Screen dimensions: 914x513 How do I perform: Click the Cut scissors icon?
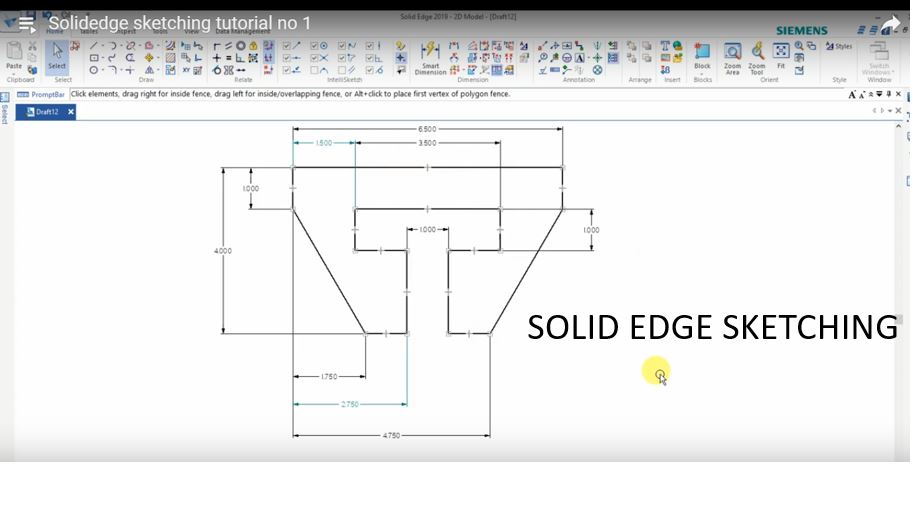[33, 45]
